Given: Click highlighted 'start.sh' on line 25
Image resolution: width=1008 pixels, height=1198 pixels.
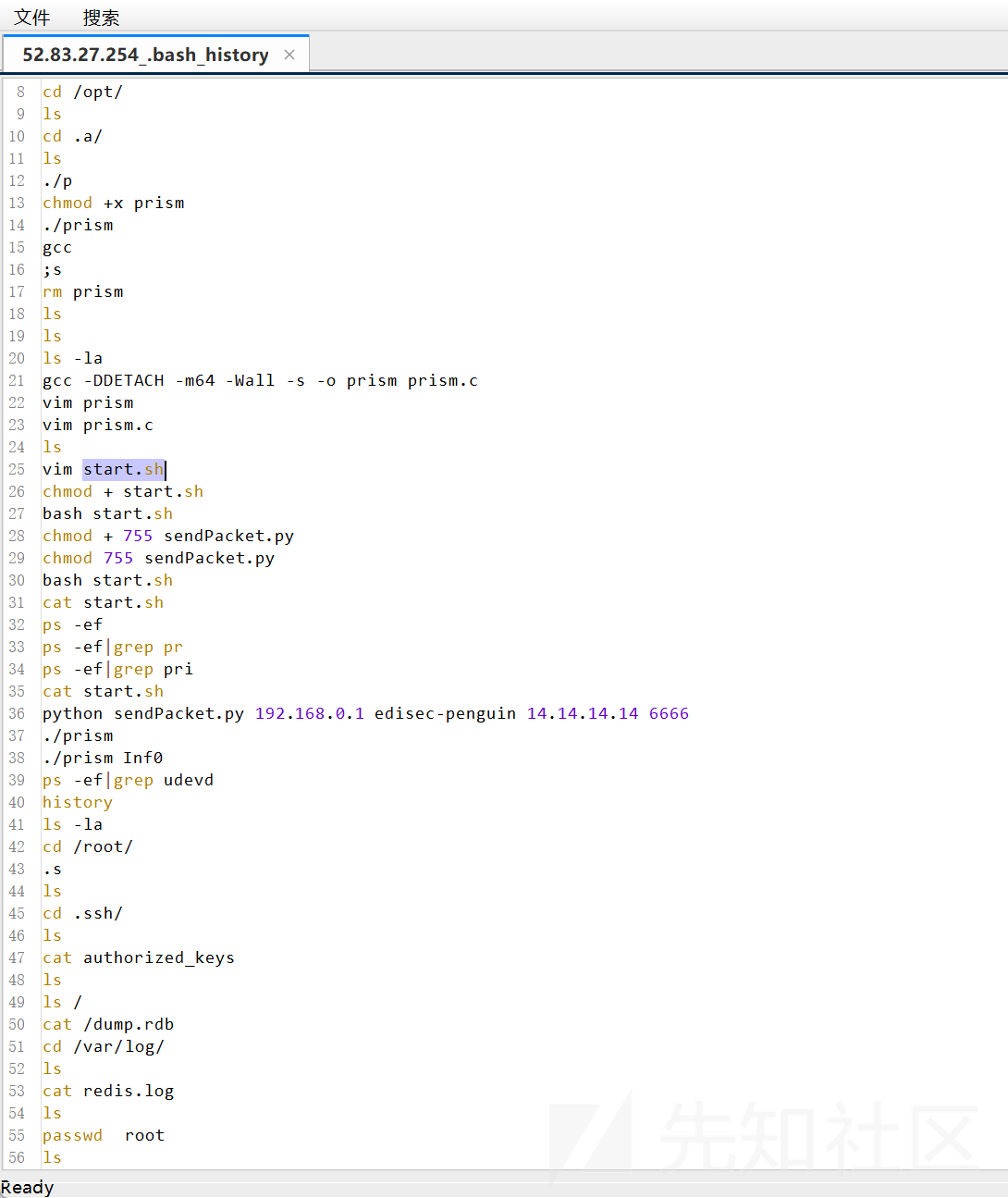Looking at the screenshot, I should [x=124, y=469].
